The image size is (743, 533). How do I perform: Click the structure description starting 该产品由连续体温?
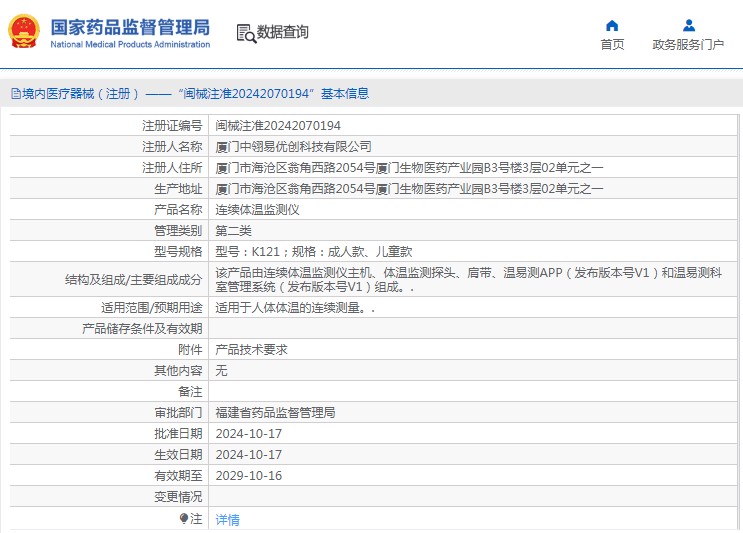pos(469,280)
